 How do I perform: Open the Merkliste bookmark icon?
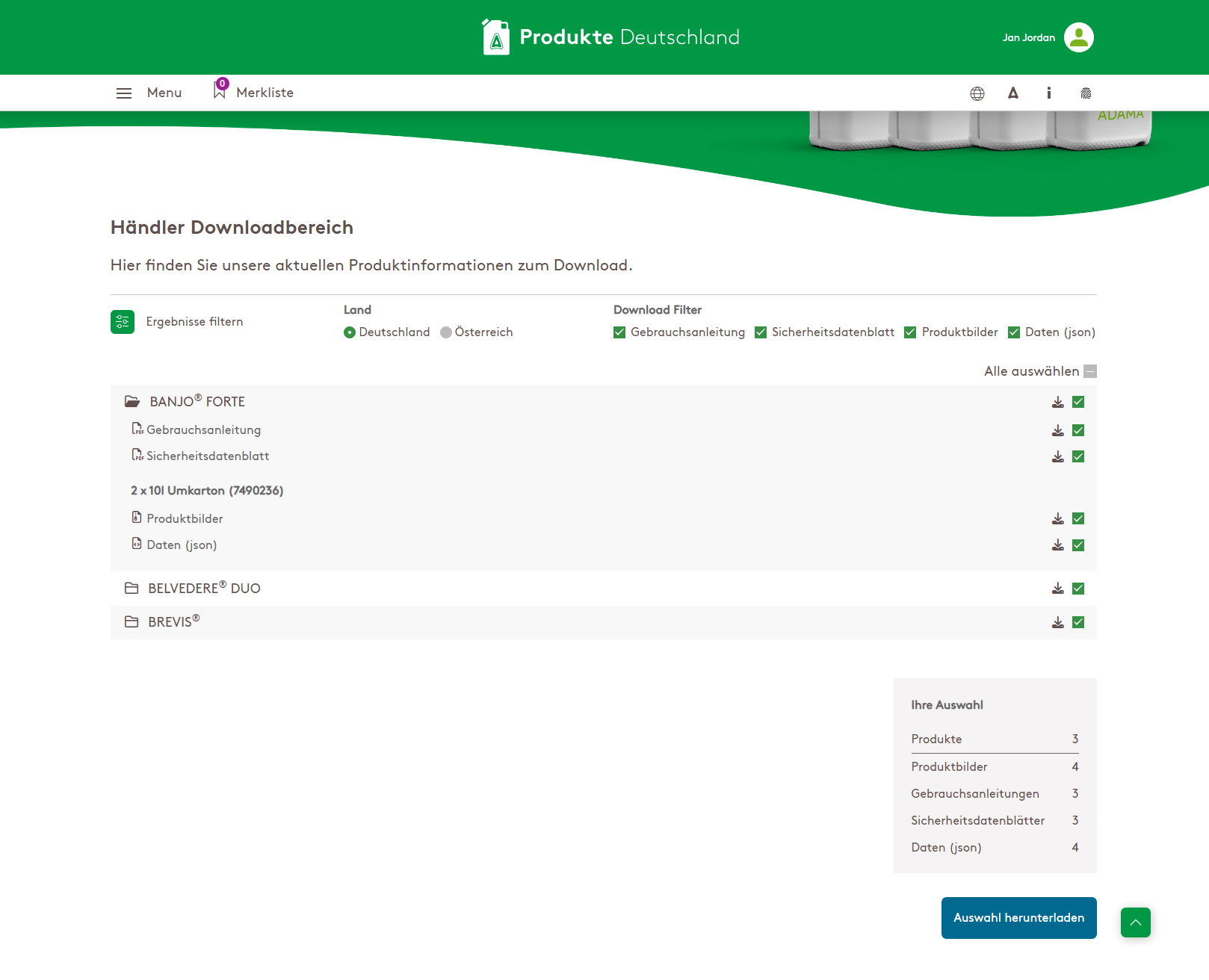click(220, 90)
